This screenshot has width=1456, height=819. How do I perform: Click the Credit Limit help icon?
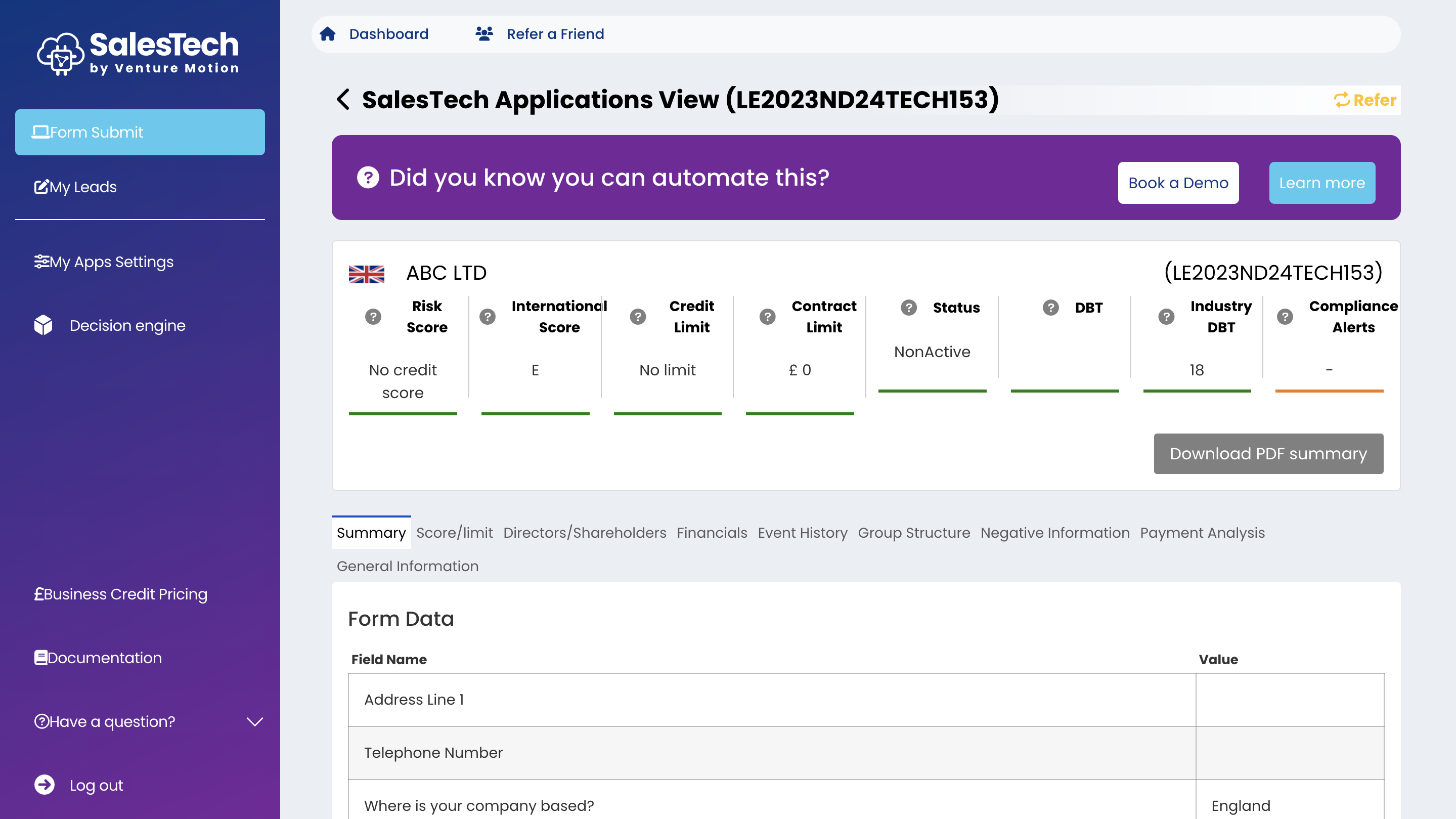coord(638,317)
